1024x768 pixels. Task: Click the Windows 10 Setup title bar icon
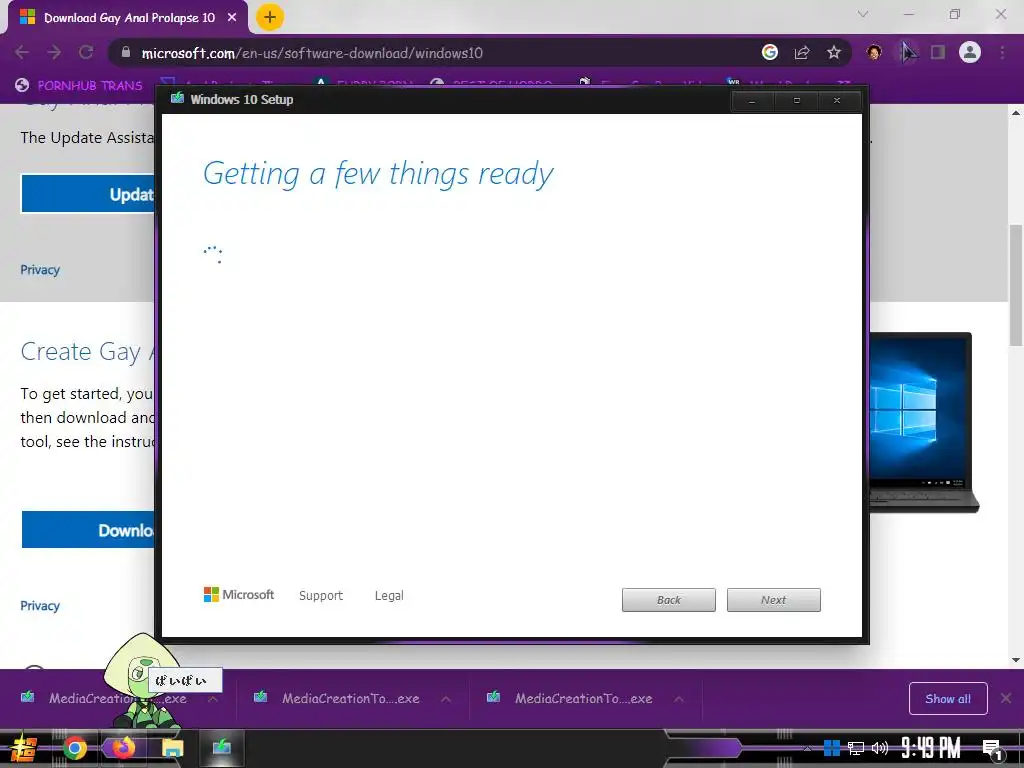pos(177,99)
